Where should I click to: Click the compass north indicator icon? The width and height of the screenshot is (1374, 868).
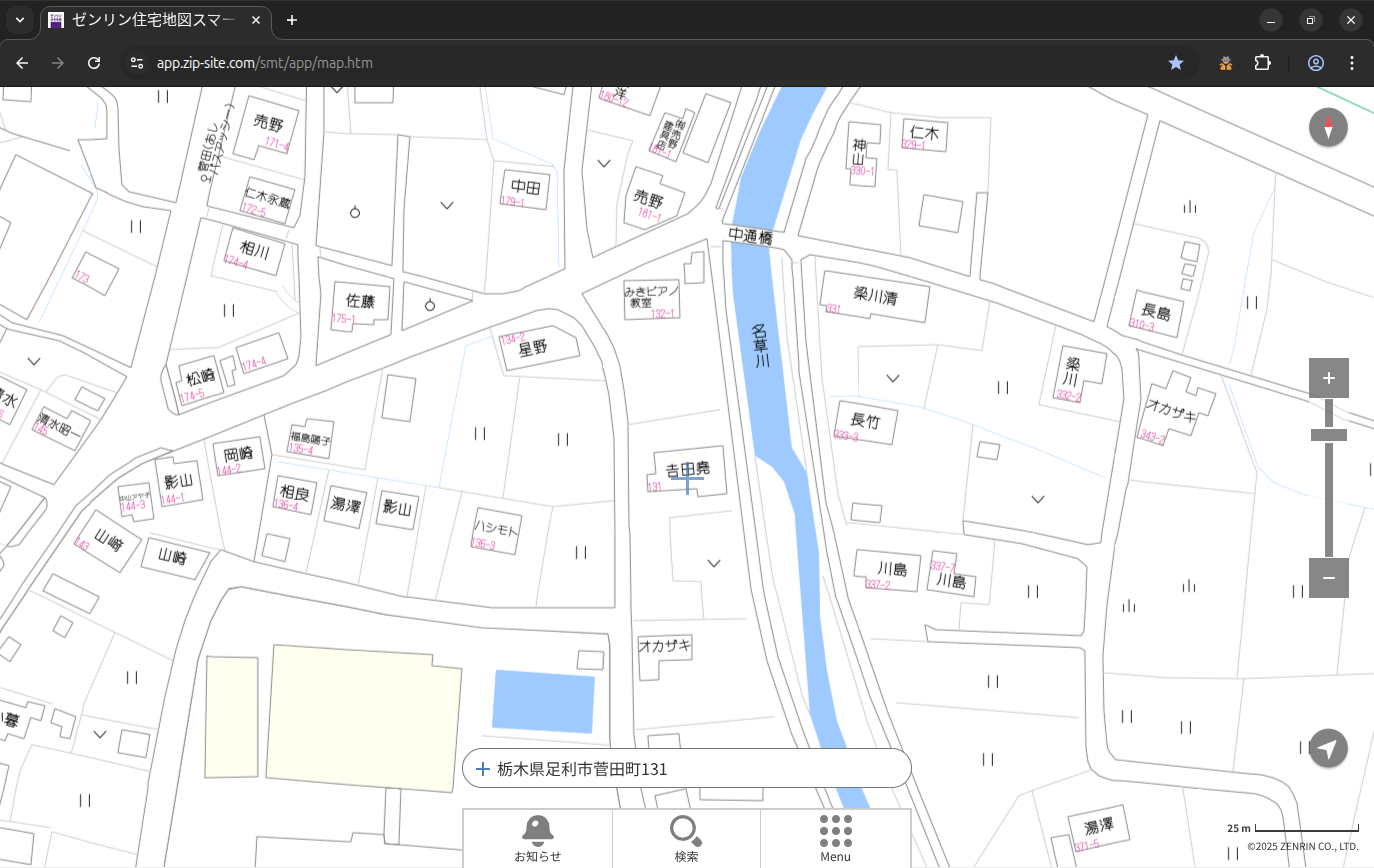[x=1328, y=128]
